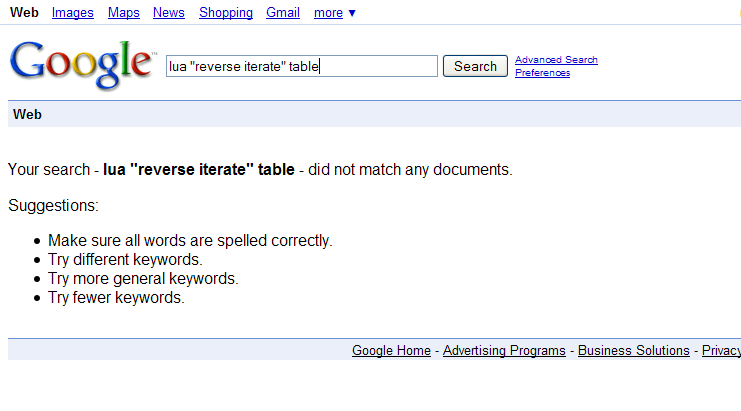Select the Shopping link
741x411 pixels.
[x=226, y=13]
